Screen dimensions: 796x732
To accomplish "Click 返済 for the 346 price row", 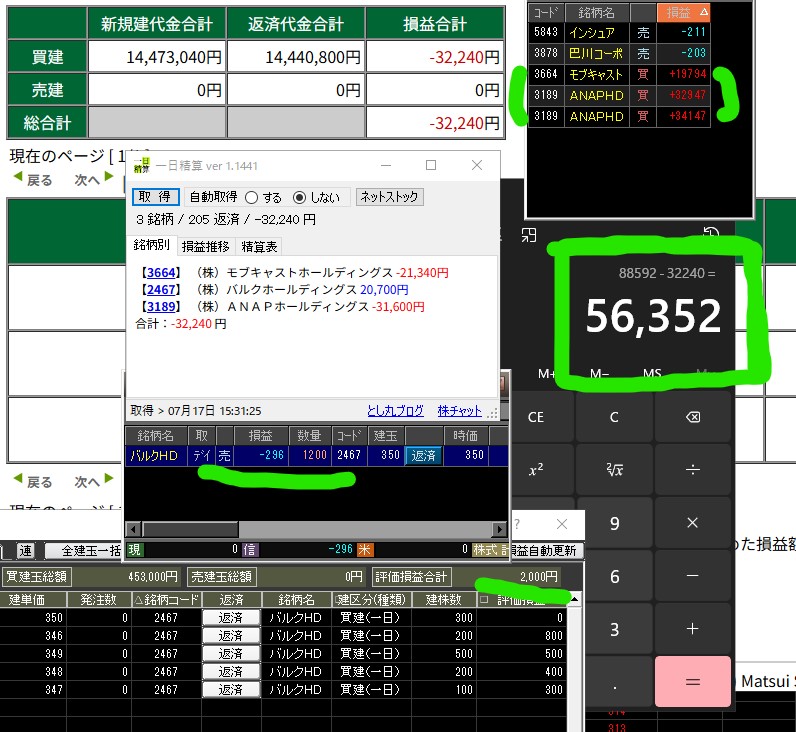I will [x=231, y=636].
